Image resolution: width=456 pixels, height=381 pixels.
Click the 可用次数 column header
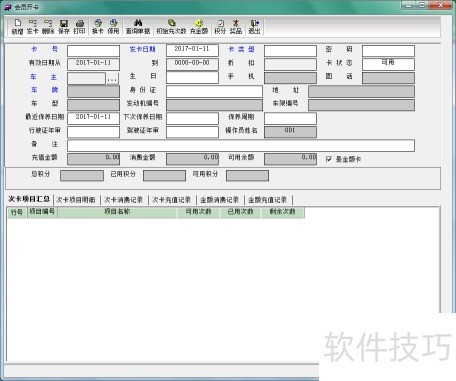pos(199,212)
